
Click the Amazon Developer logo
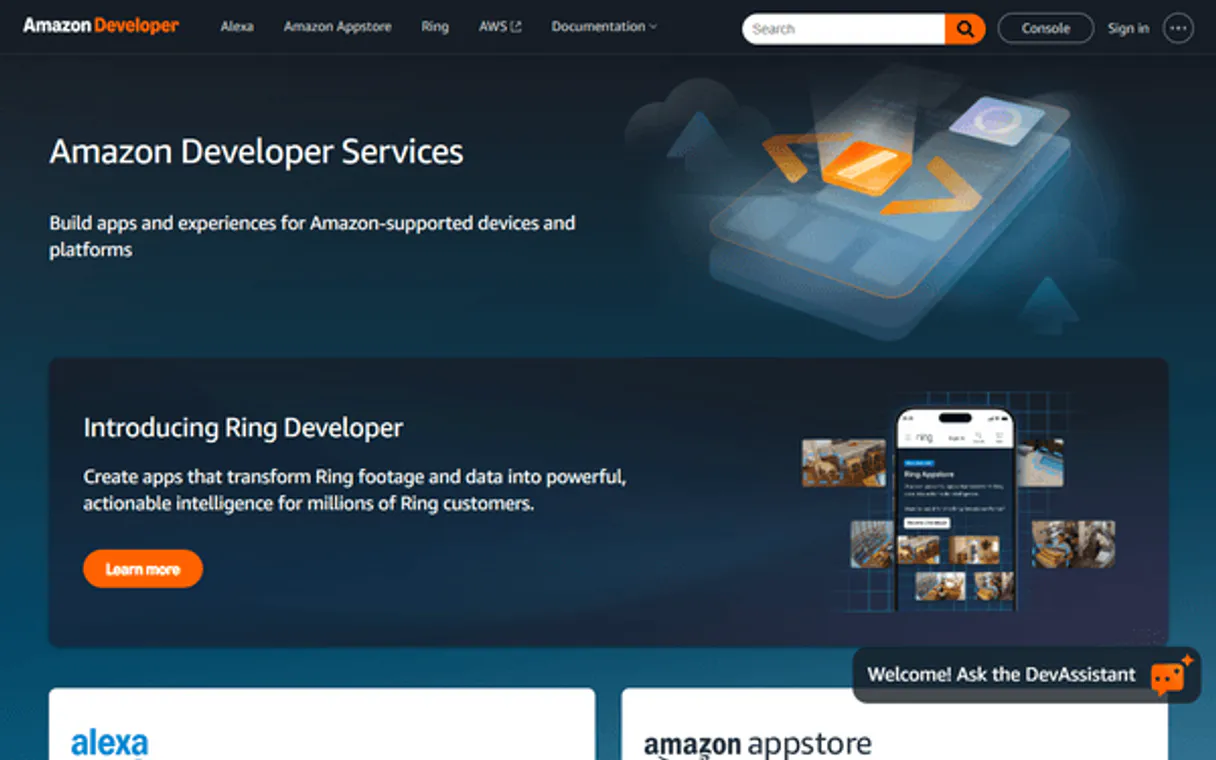coord(100,25)
